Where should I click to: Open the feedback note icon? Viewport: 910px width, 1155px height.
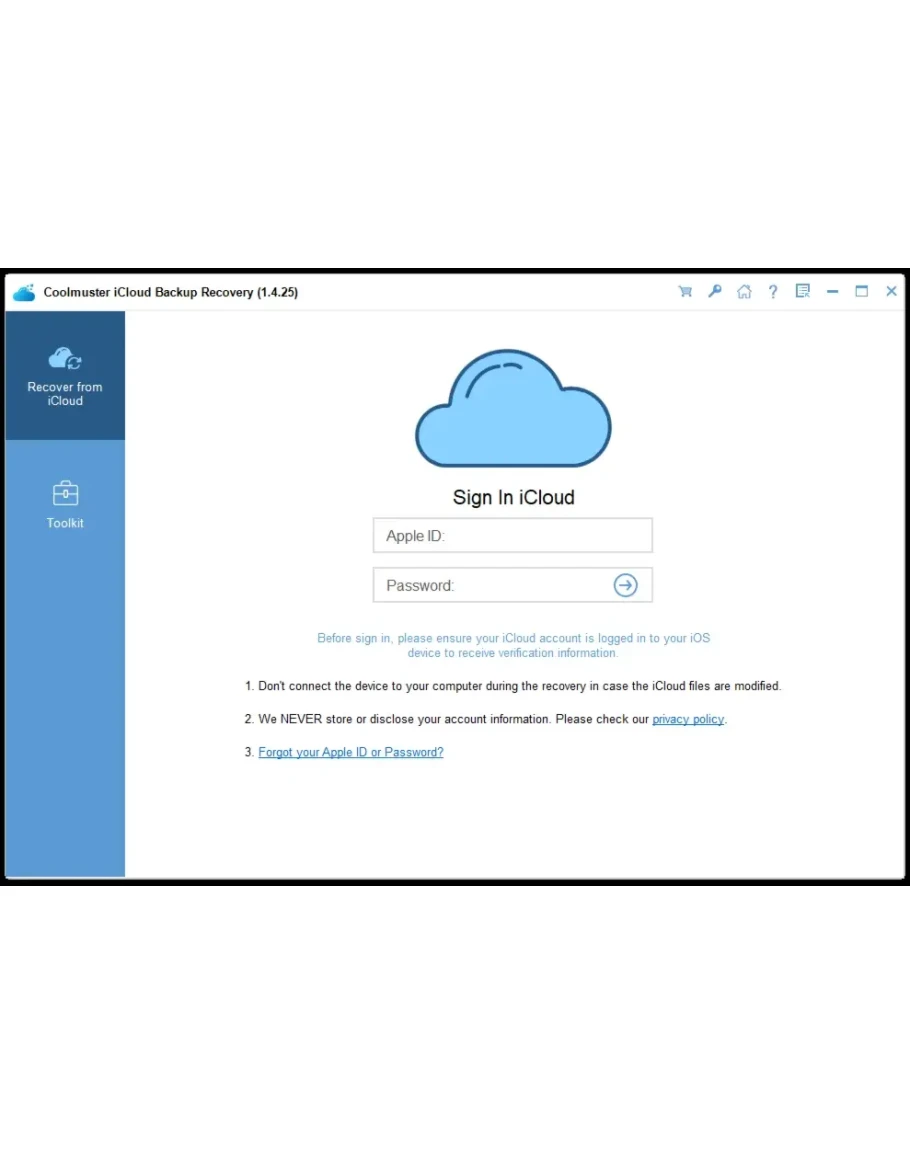click(x=802, y=292)
